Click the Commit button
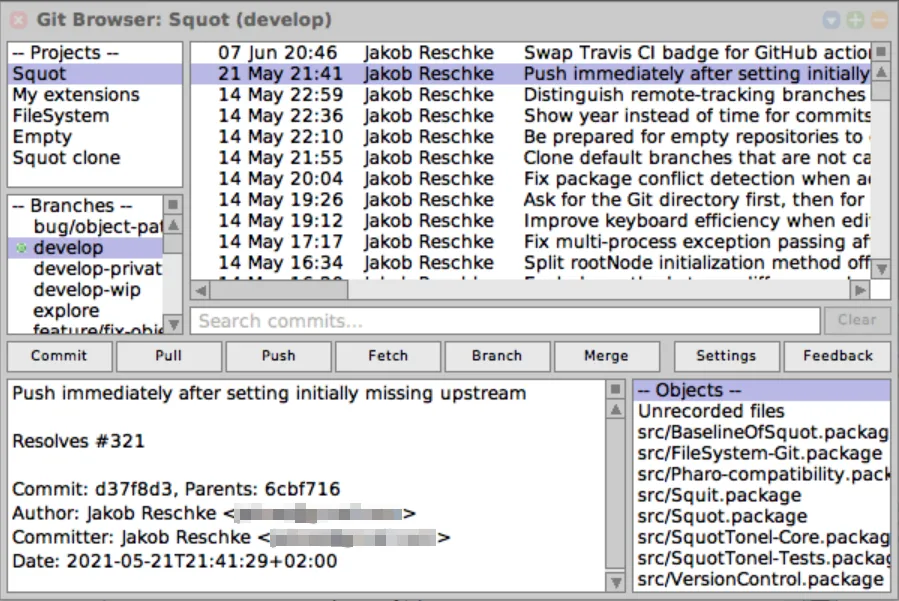Screen dimensions: 899x601 (x=59, y=356)
